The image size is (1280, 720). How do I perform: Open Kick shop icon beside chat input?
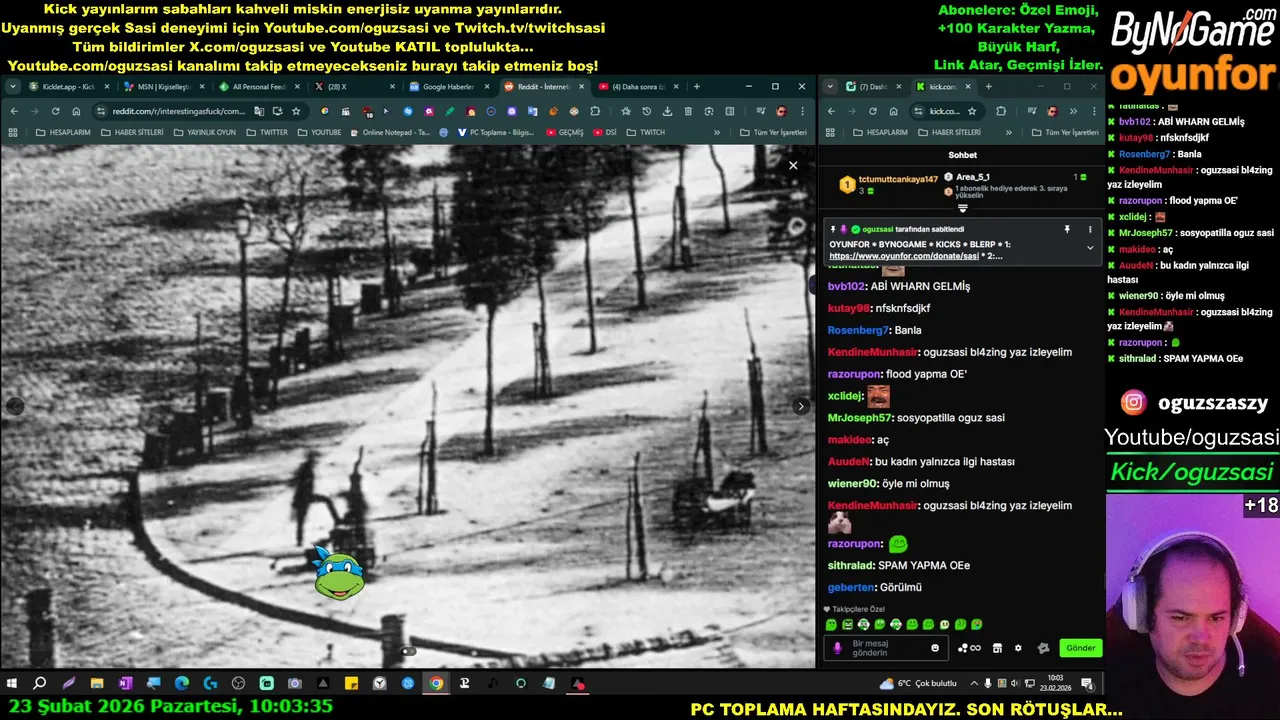[x=997, y=648]
